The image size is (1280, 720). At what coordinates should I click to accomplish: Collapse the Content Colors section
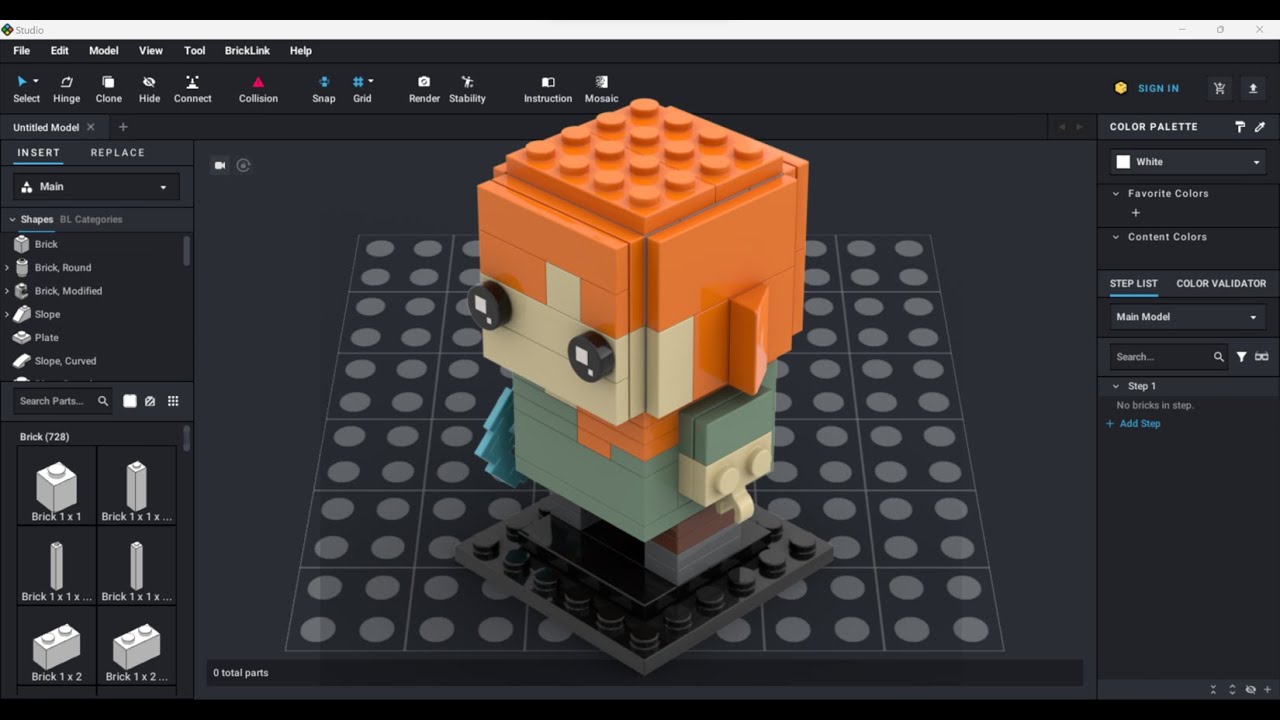(x=1116, y=237)
